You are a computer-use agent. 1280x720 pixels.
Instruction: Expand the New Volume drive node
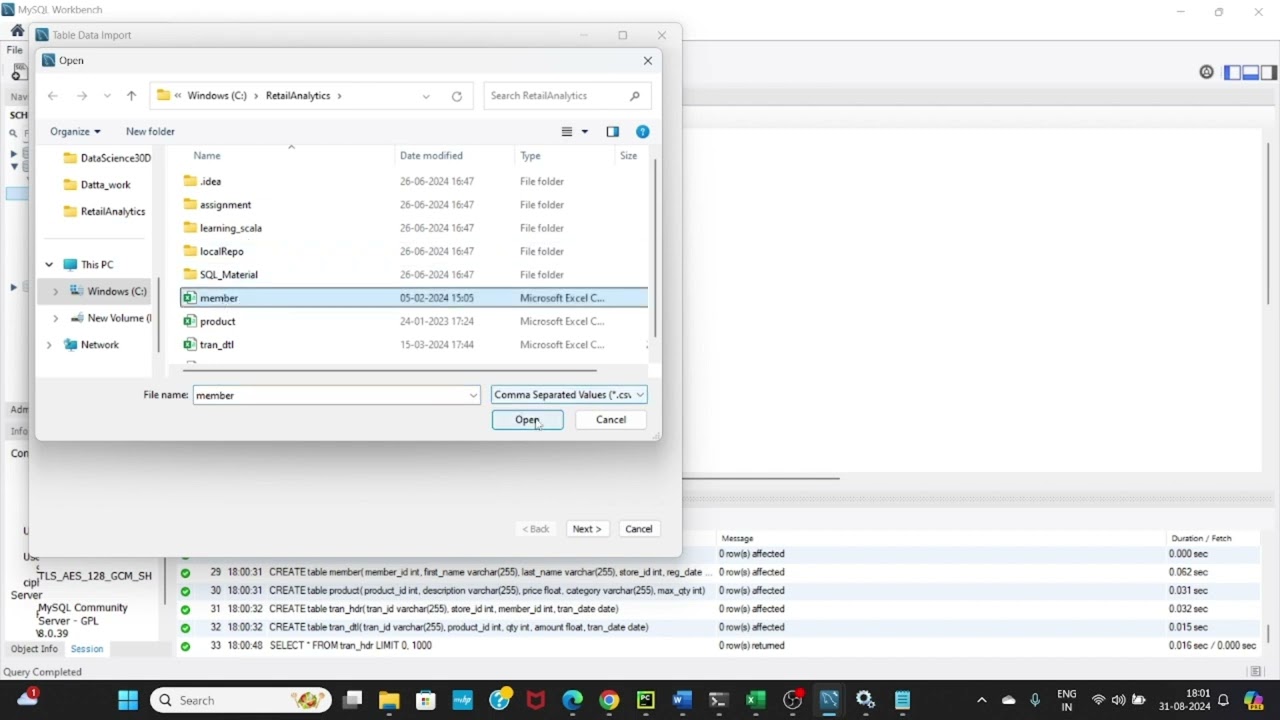(55, 318)
